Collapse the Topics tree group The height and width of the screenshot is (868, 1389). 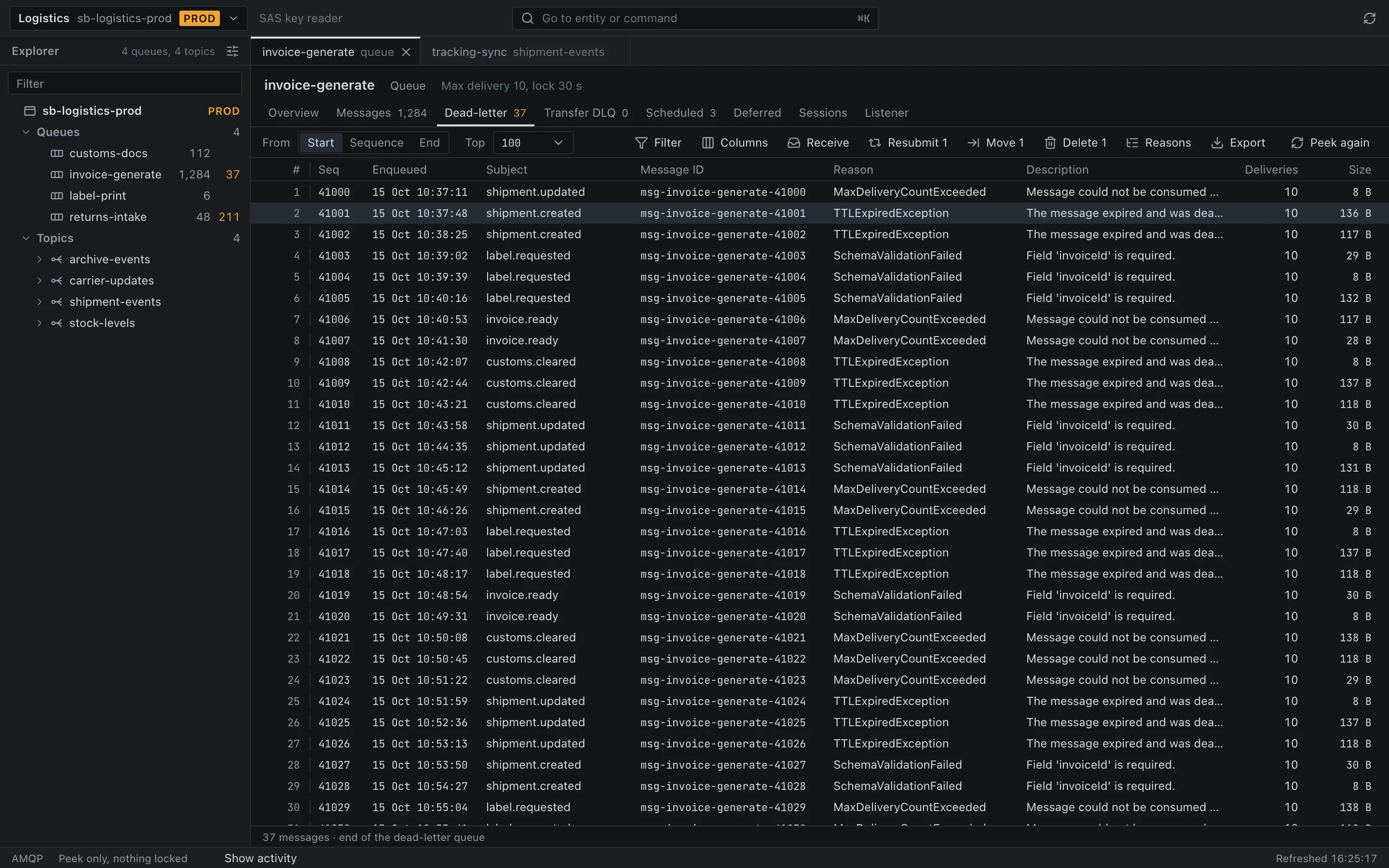pos(26,238)
